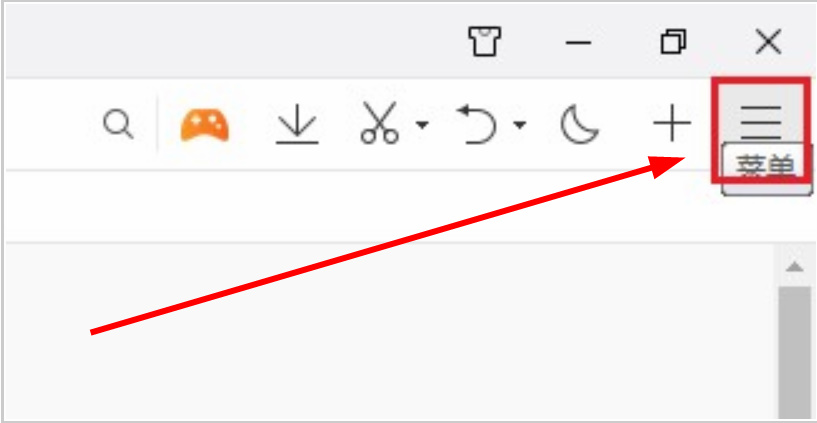Click empty title bar beside t-shirt icon
This screenshot has height=423, width=817.
[234, 41]
